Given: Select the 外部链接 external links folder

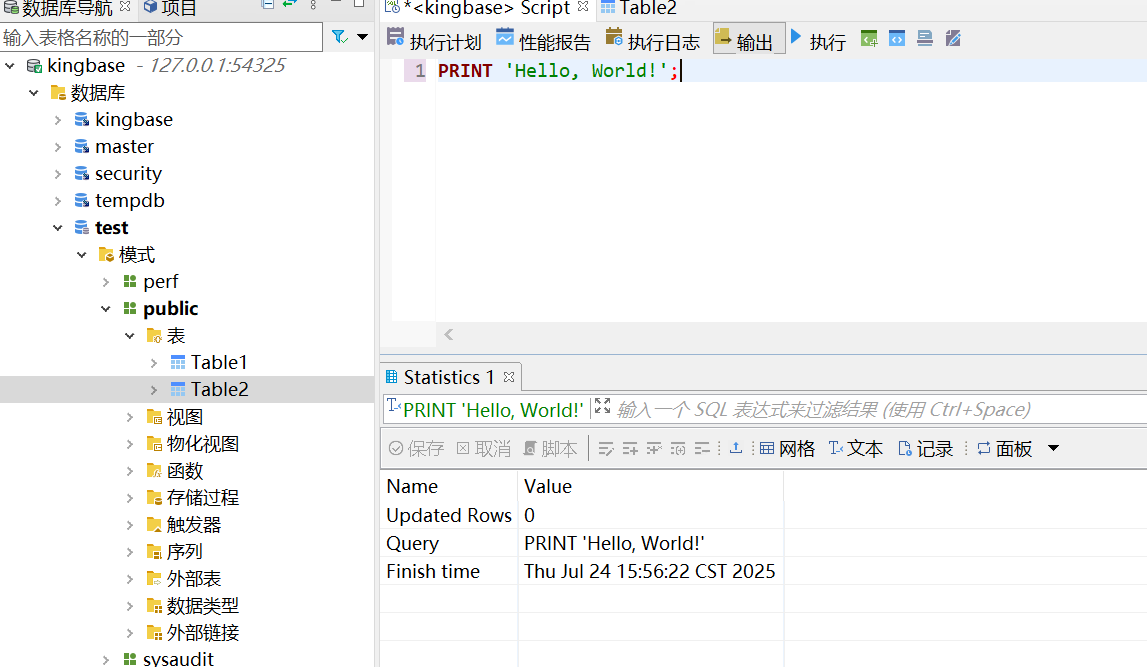Looking at the screenshot, I should tap(202, 633).
